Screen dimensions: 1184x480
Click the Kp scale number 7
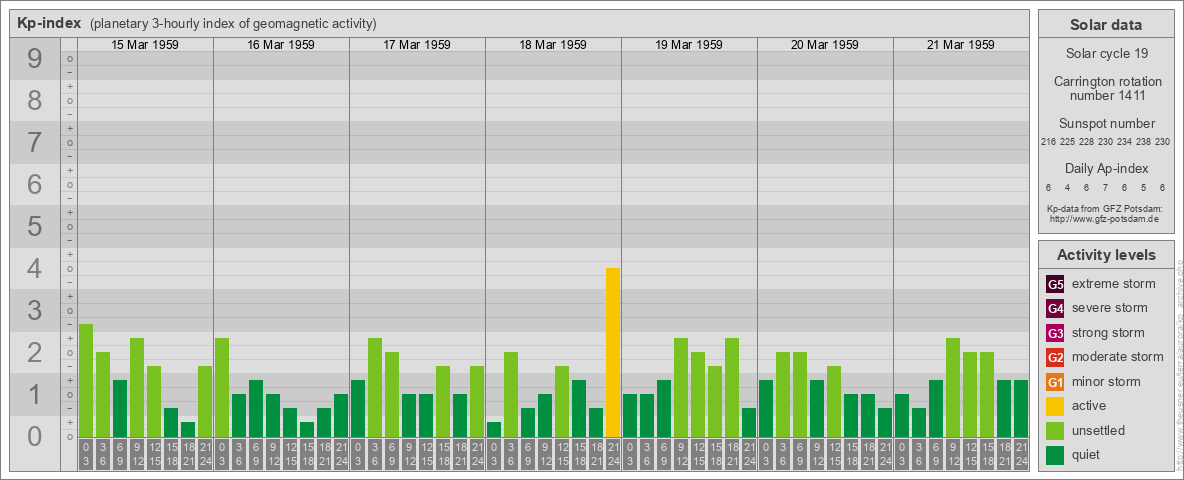pyautogui.click(x=35, y=143)
